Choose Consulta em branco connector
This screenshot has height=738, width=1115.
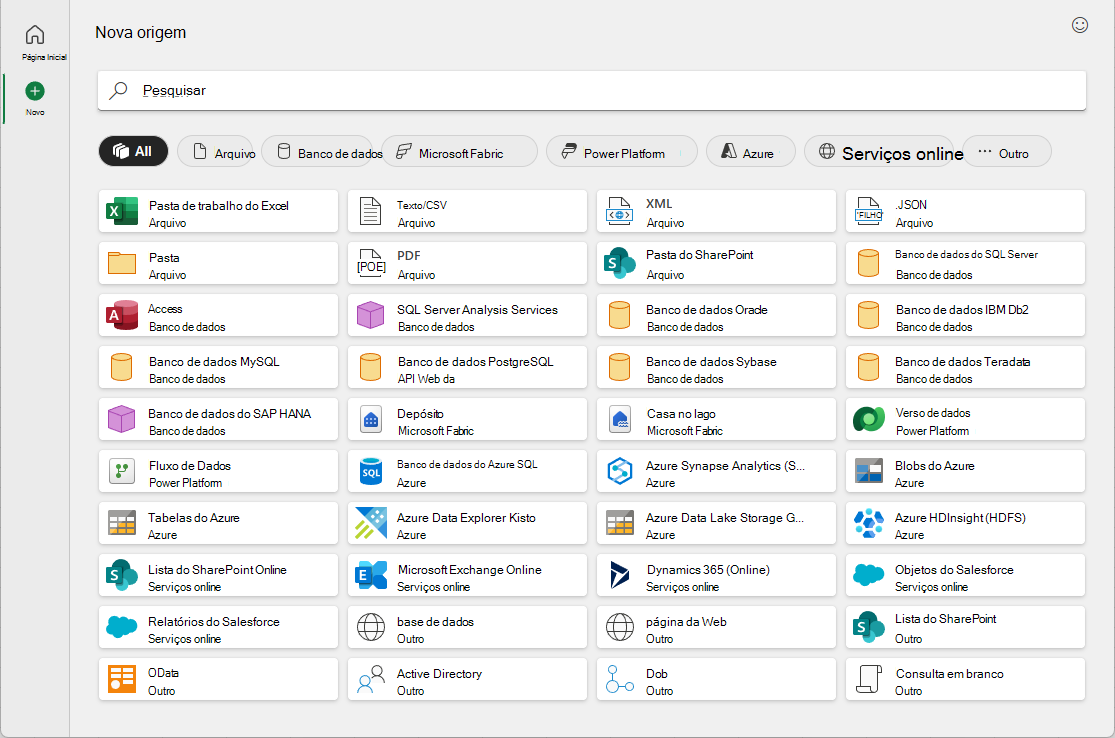click(x=965, y=679)
